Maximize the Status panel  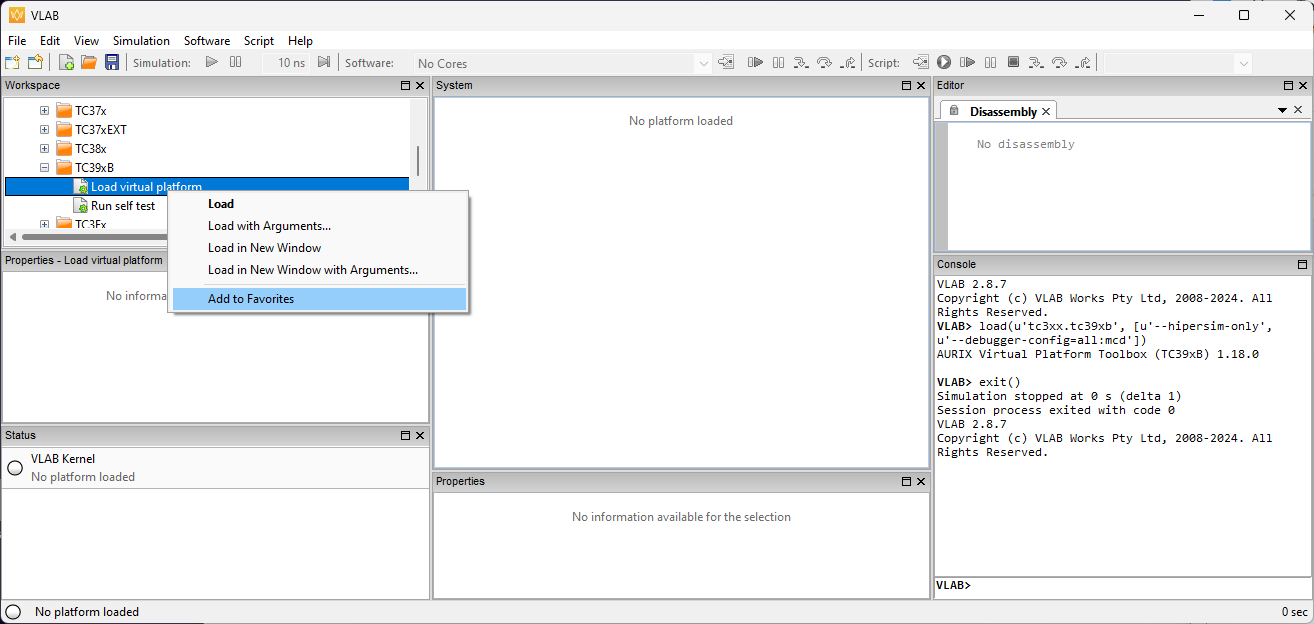pos(406,436)
